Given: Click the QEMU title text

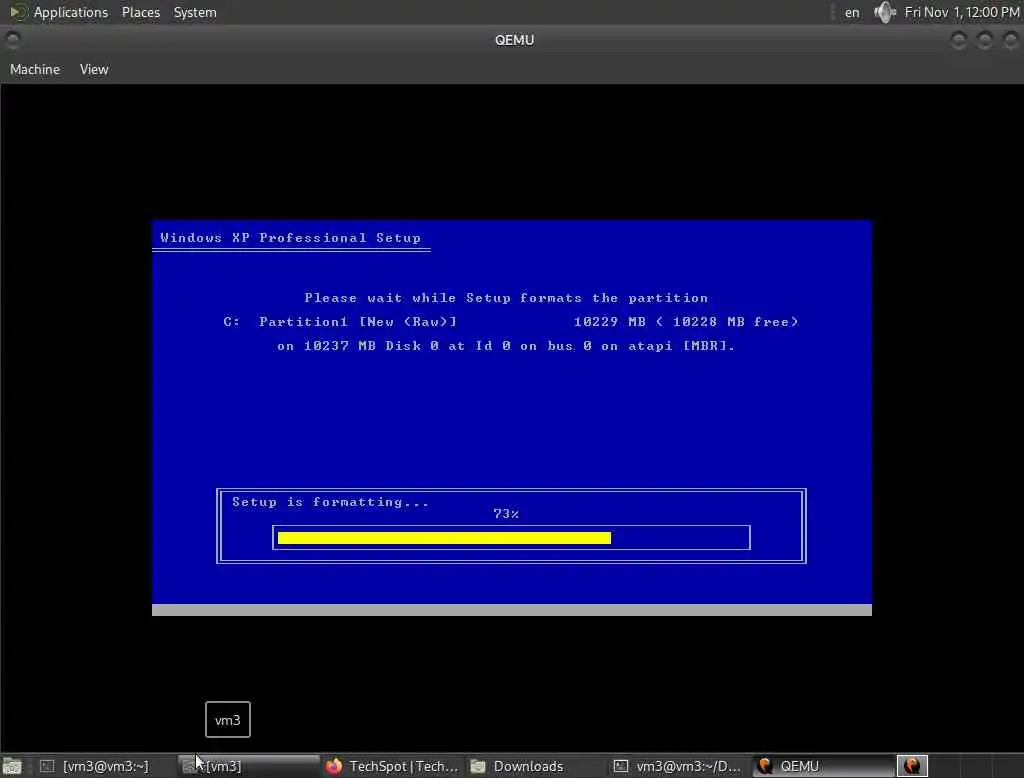Looking at the screenshot, I should [515, 40].
